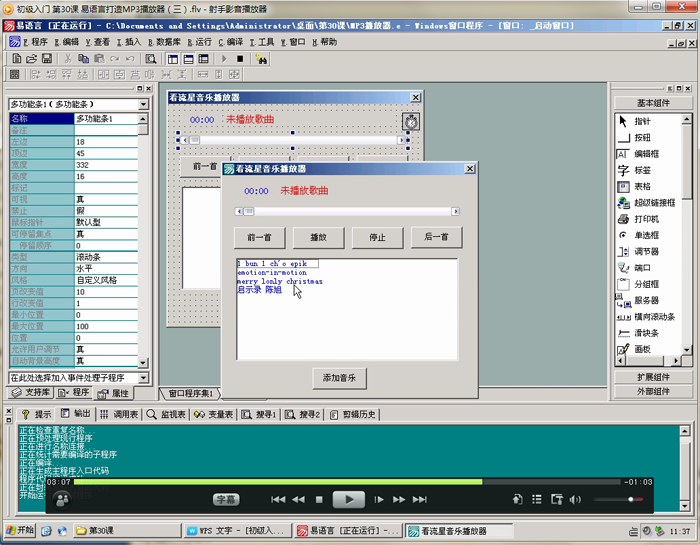This screenshot has width=700, height=545.
Task: Click the 停止 button in running player
Action: 378,237
